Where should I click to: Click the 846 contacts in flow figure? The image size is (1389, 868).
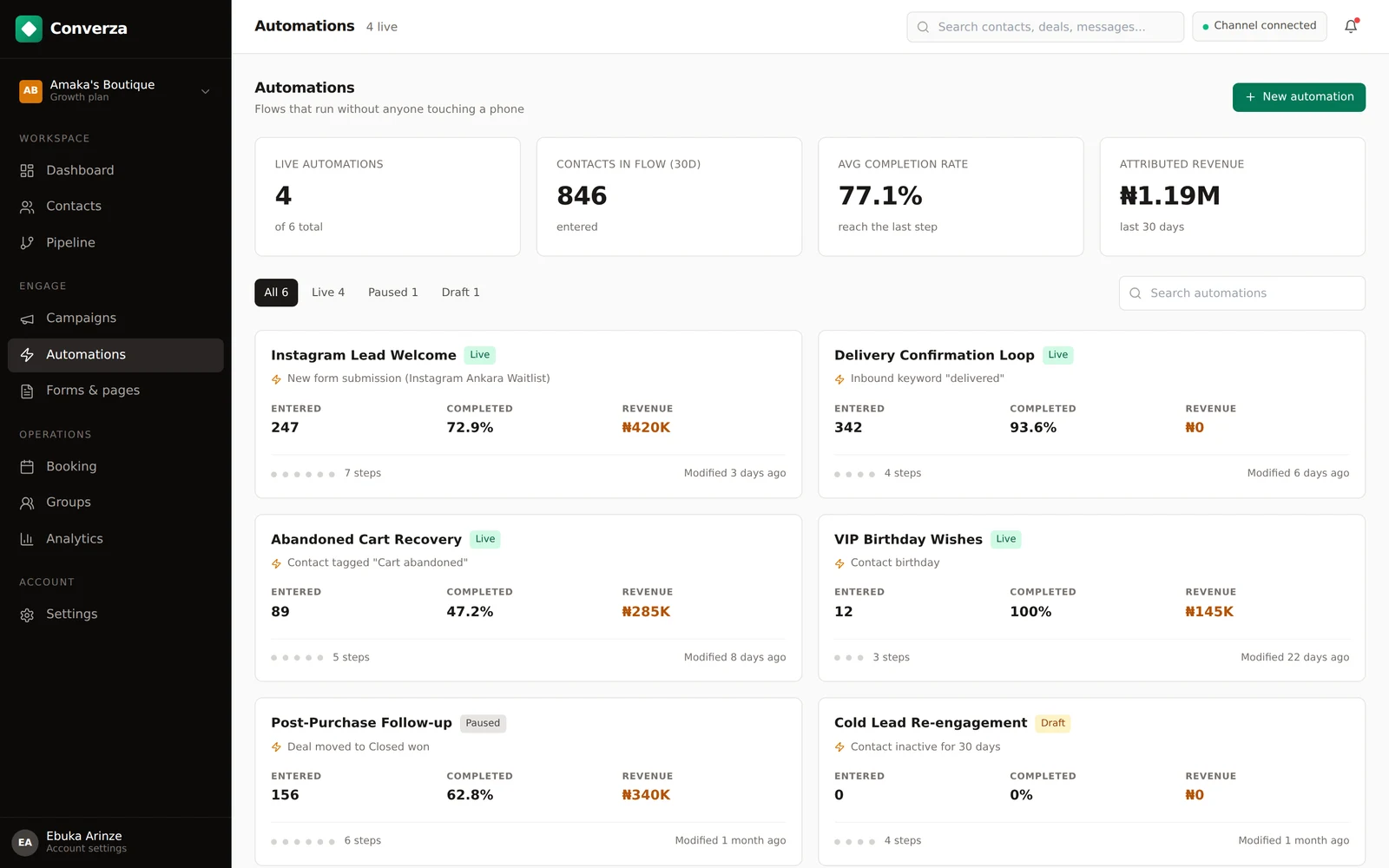tap(582, 196)
